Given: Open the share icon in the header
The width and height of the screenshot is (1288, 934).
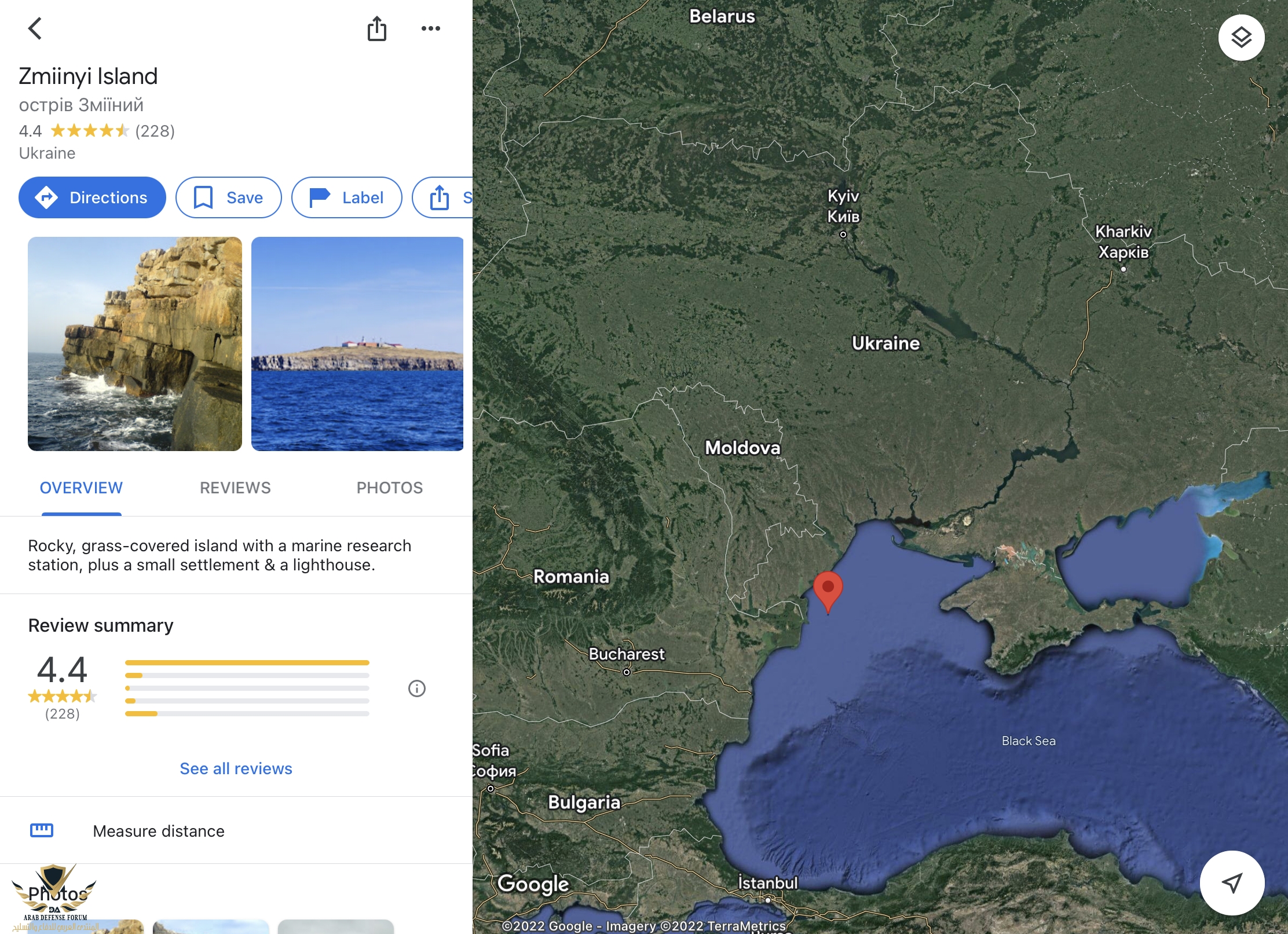Looking at the screenshot, I should (x=377, y=28).
